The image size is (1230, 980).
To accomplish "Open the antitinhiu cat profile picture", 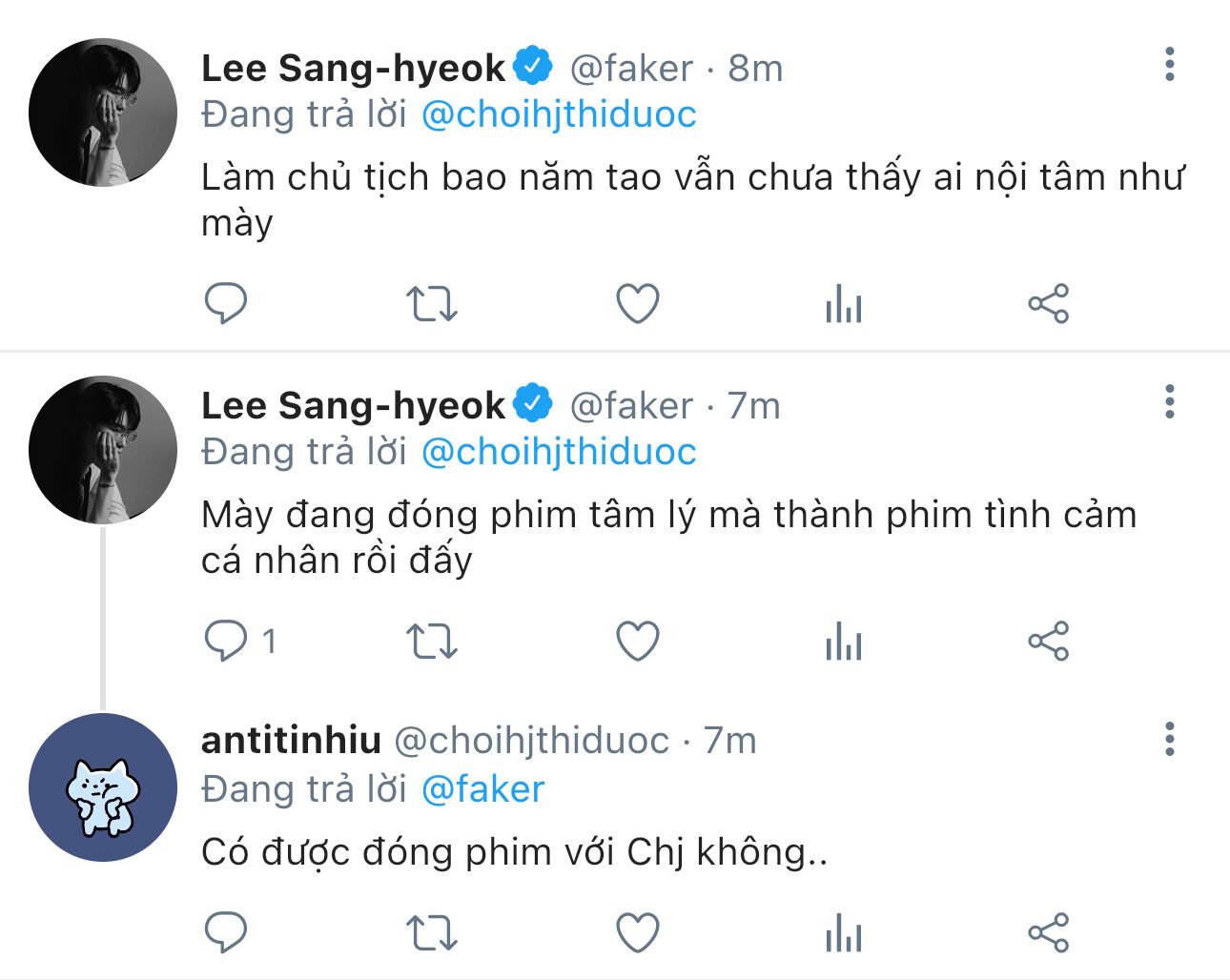I will (x=103, y=787).
